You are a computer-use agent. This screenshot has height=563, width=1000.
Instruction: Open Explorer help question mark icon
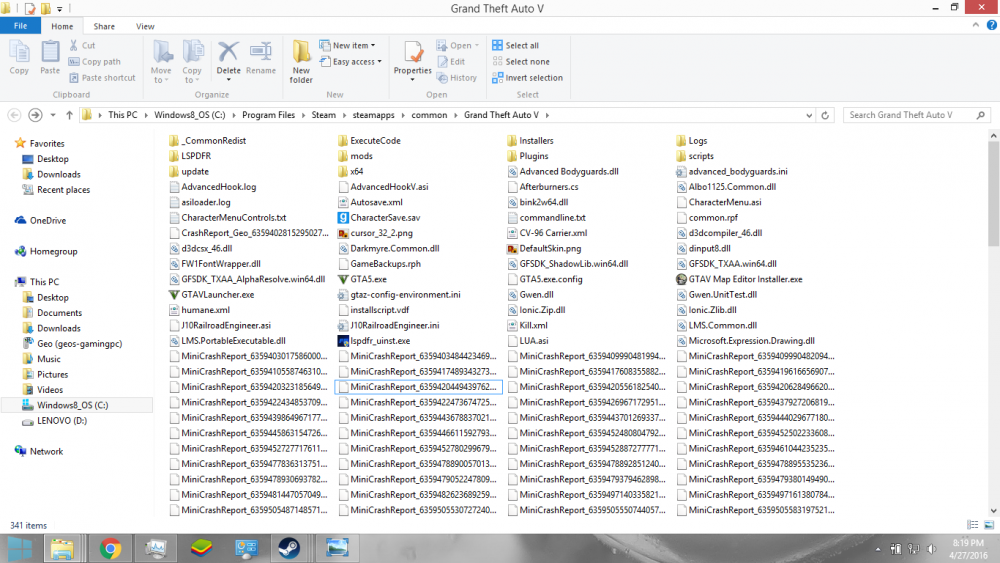pyautogui.click(x=992, y=25)
